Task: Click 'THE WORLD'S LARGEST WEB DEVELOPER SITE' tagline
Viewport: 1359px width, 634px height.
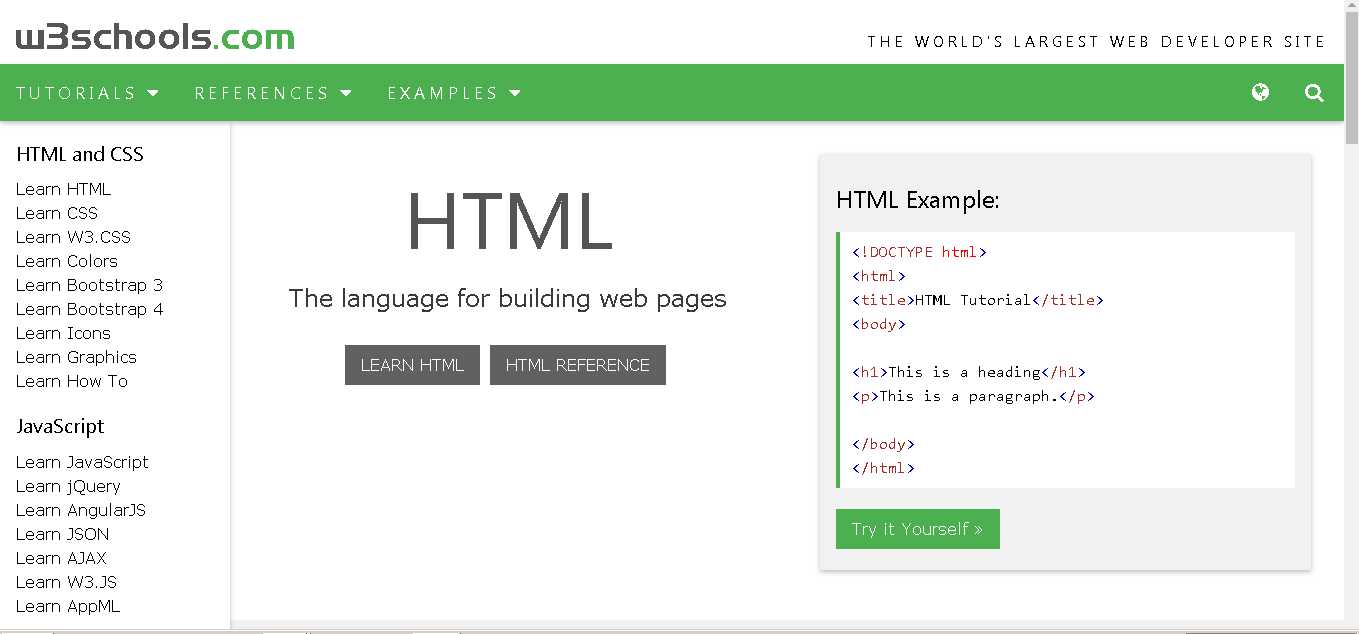Action: coord(1096,41)
